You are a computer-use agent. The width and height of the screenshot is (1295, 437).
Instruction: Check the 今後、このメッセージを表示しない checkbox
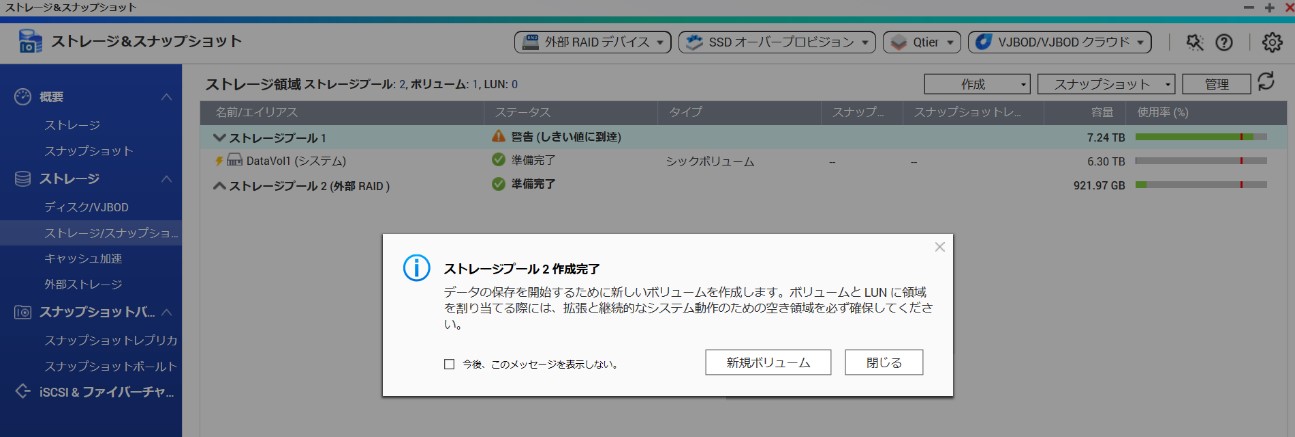tap(449, 365)
